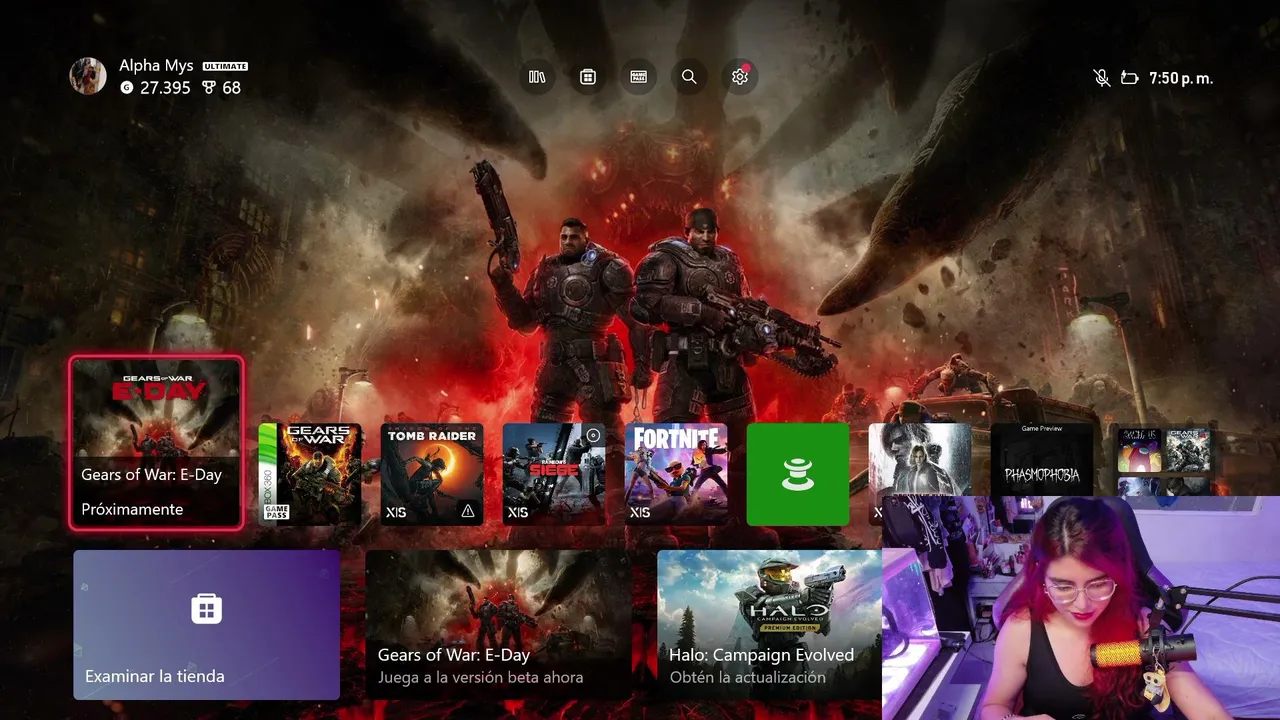Open the Game Pass icon in top bar
Image resolution: width=1280 pixels, height=720 pixels.
[x=638, y=77]
